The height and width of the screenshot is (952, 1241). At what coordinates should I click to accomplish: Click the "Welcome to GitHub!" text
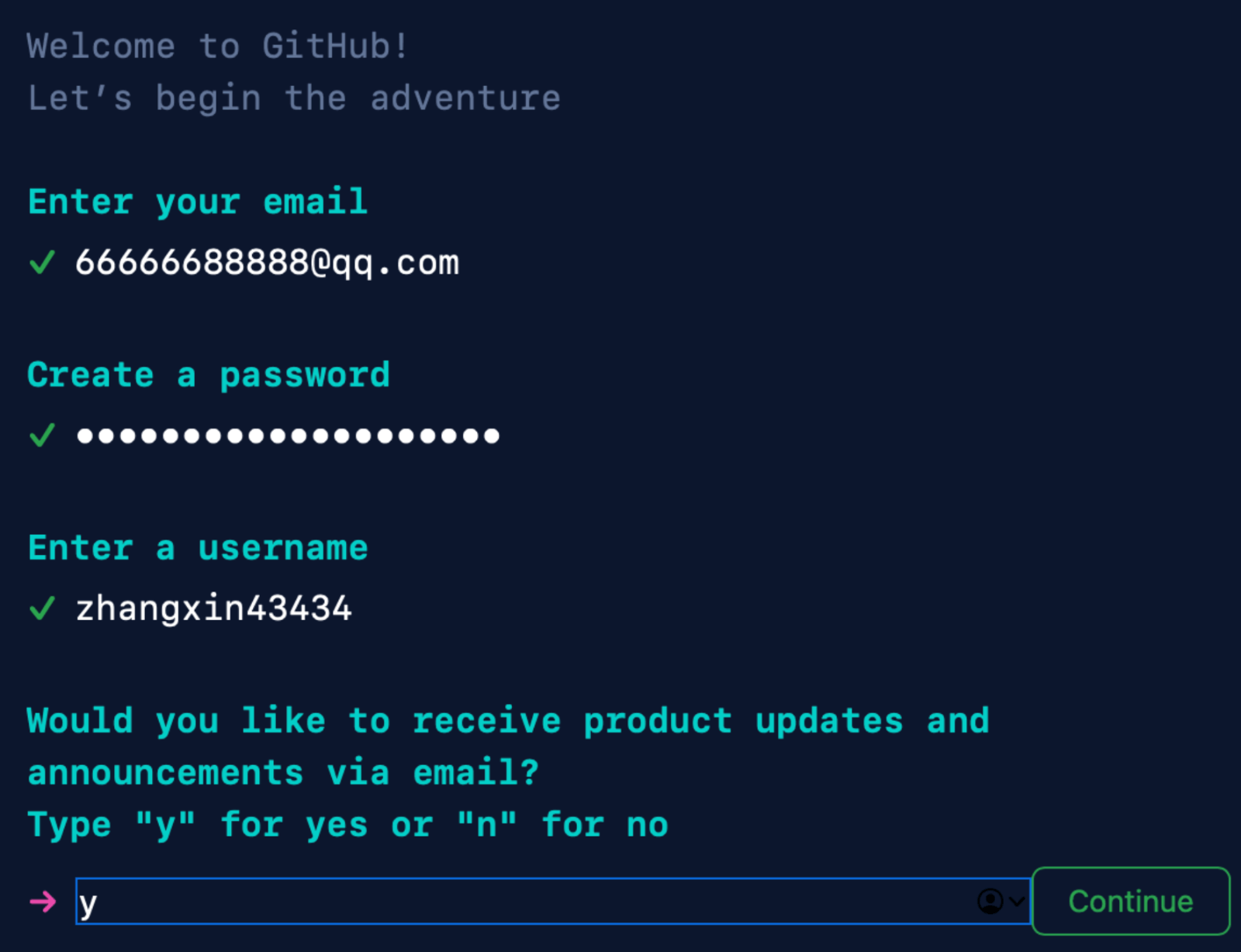pos(217,47)
